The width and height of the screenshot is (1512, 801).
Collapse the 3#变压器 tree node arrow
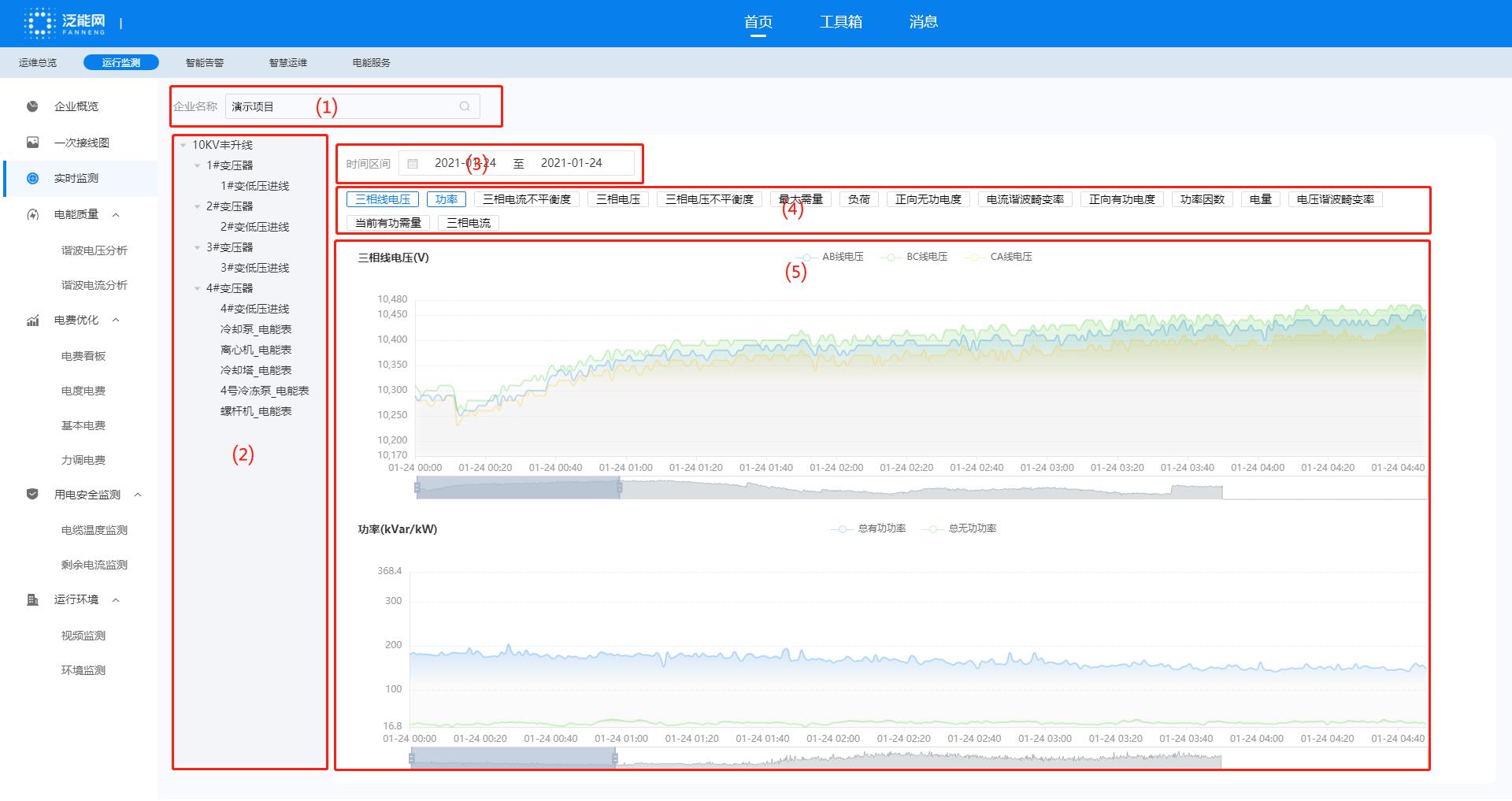pyautogui.click(x=197, y=247)
